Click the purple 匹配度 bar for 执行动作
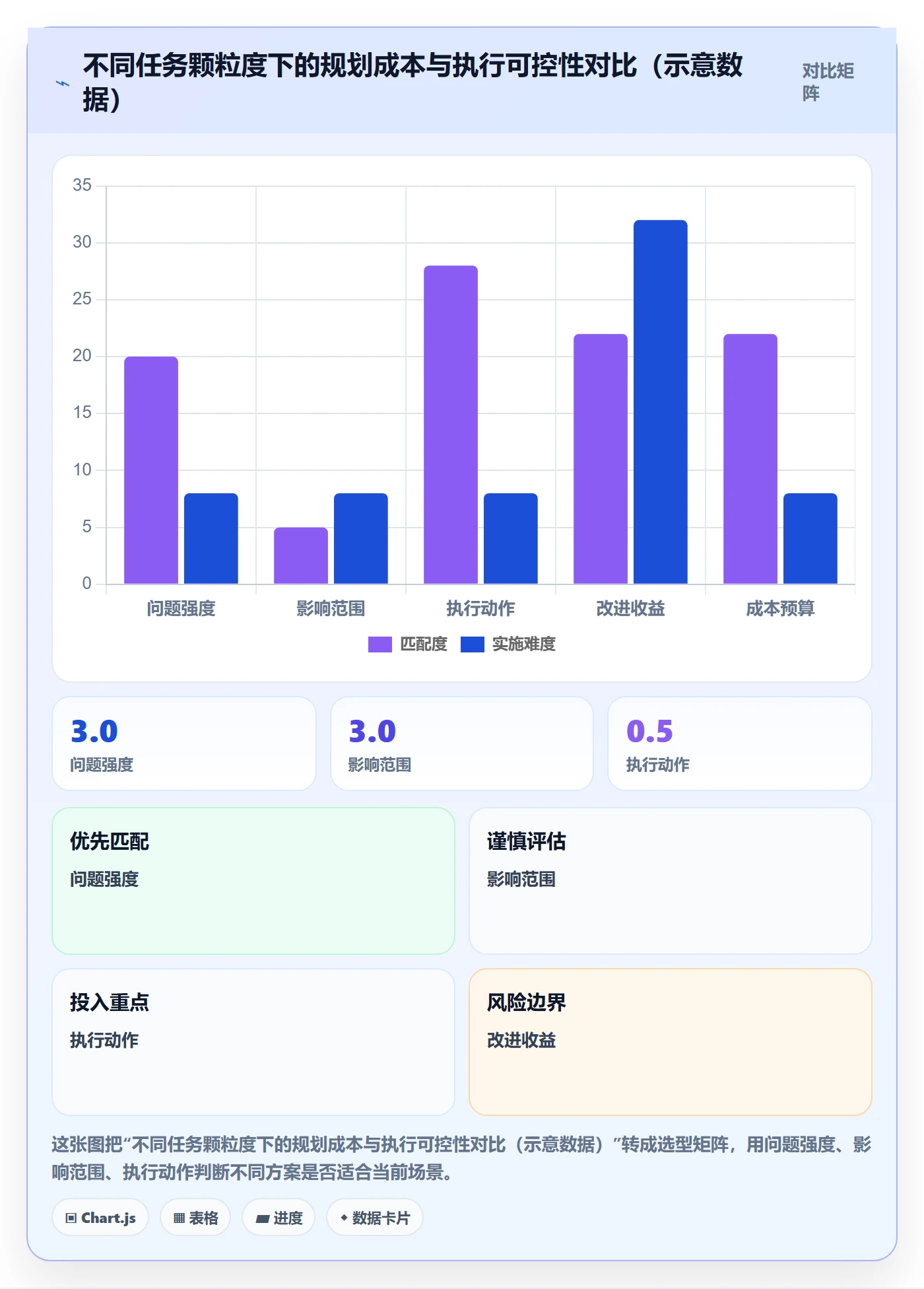Viewport: 924px width, 1289px height. click(x=451, y=425)
